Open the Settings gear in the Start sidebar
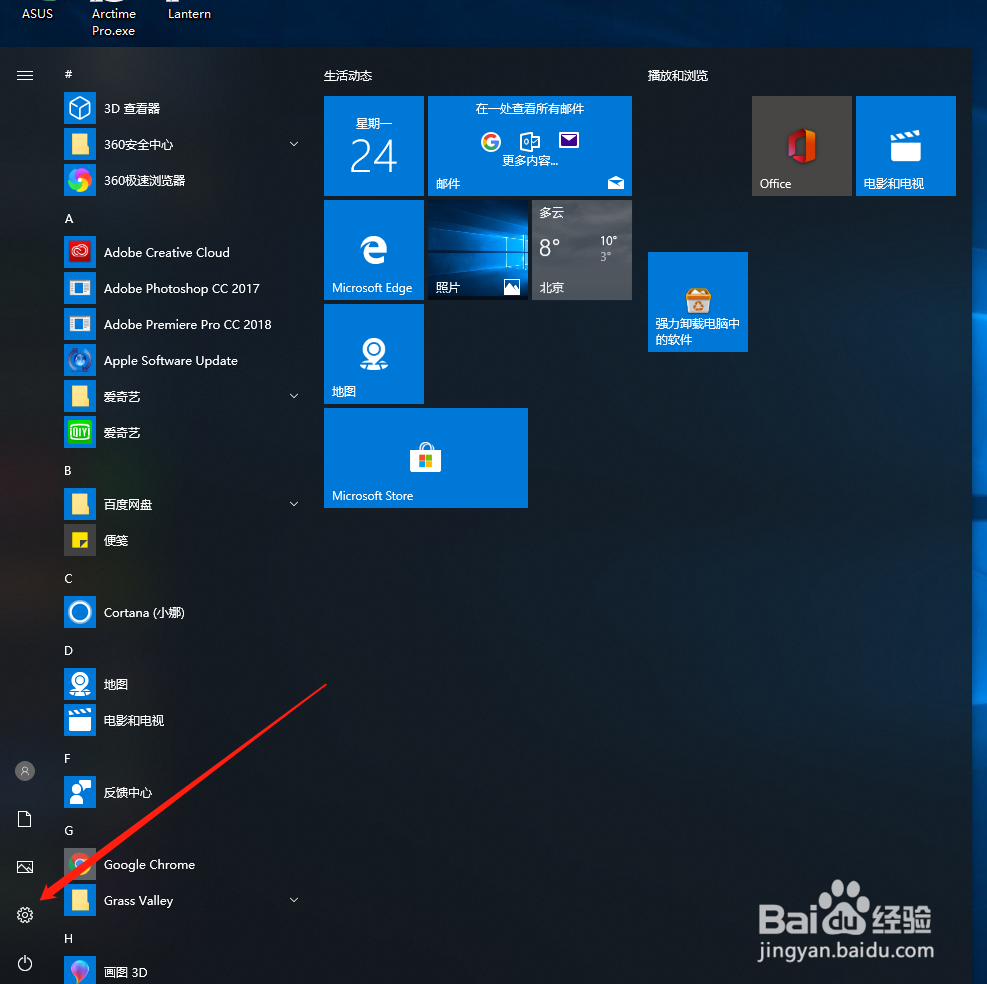This screenshot has width=987, height=984. pos(25,915)
